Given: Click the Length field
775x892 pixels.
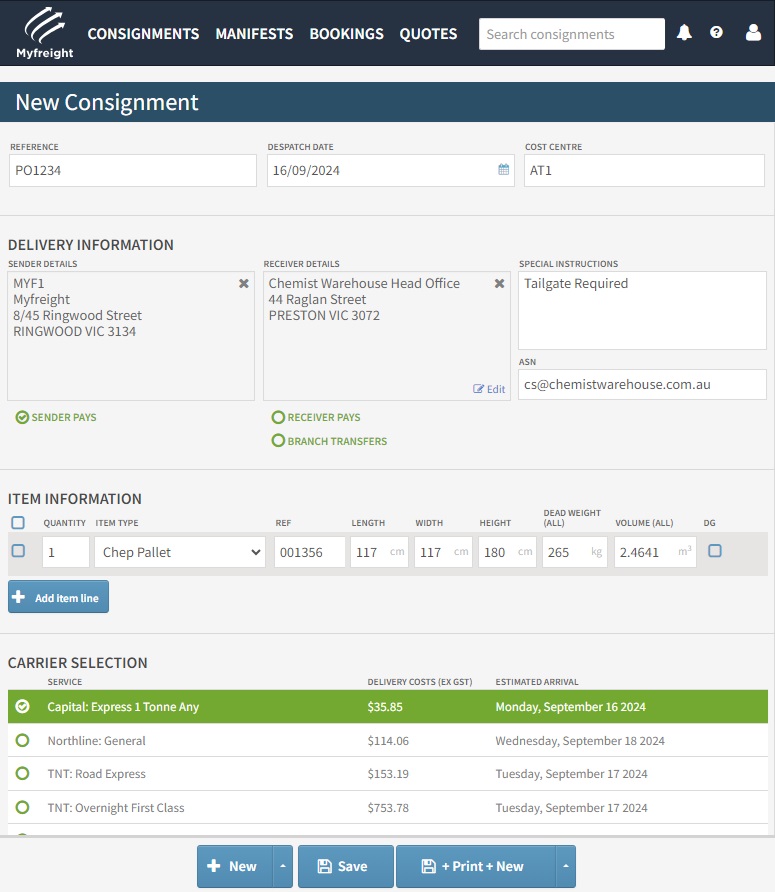Looking at the screenshot, I should pos(380,552).
